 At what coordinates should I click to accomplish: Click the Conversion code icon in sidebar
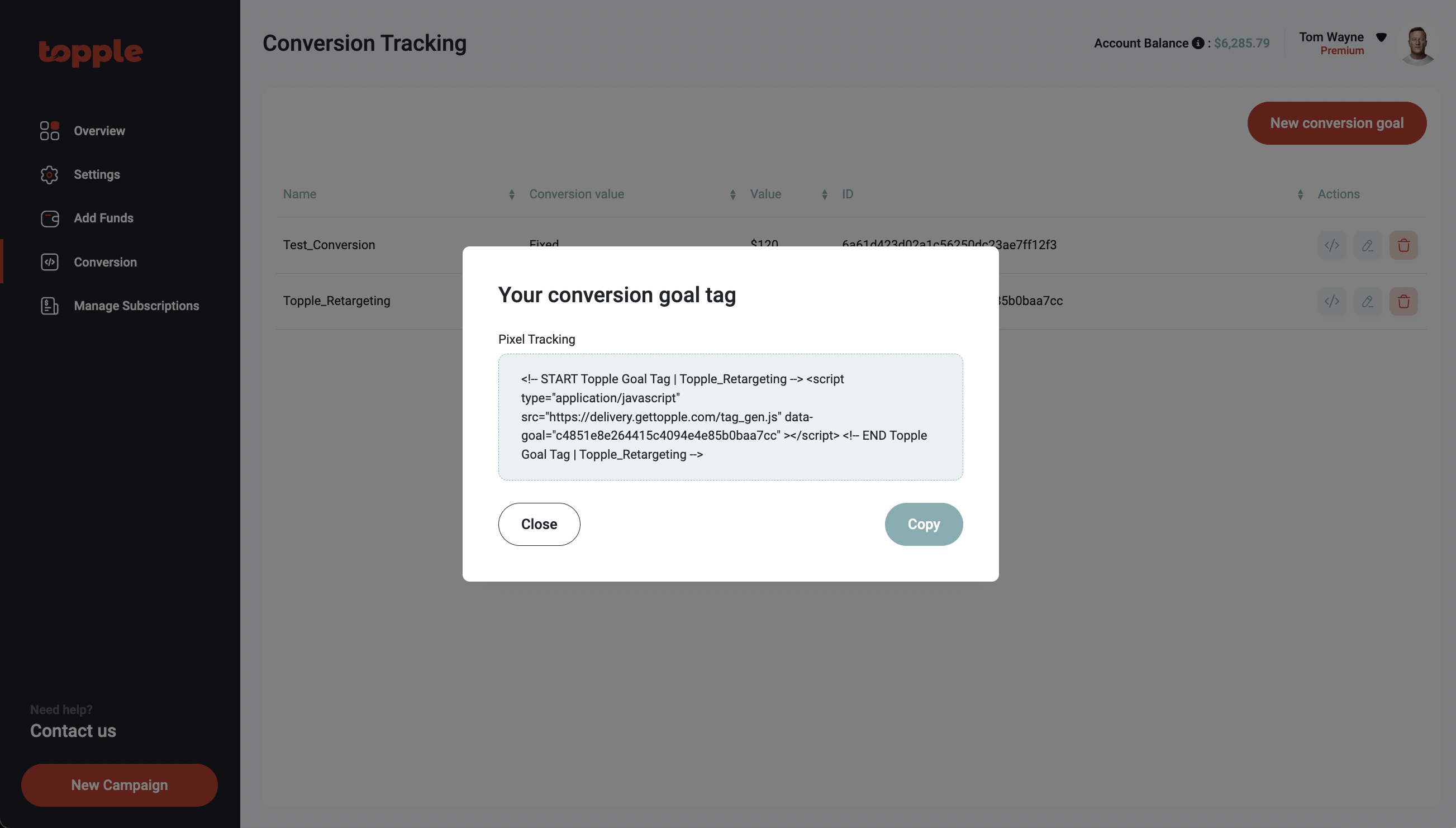[x=50, y=262]
